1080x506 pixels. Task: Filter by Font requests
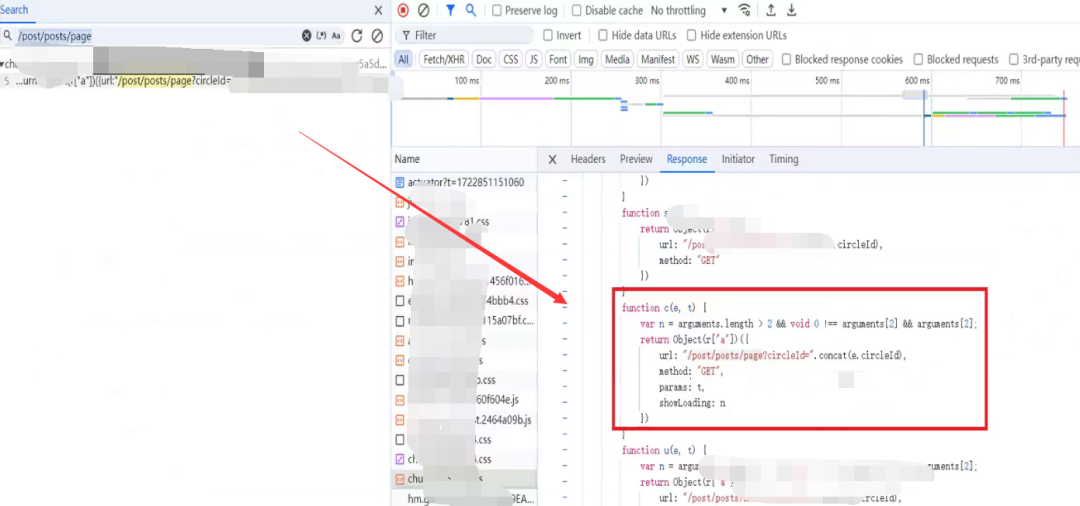click(558, 60)
